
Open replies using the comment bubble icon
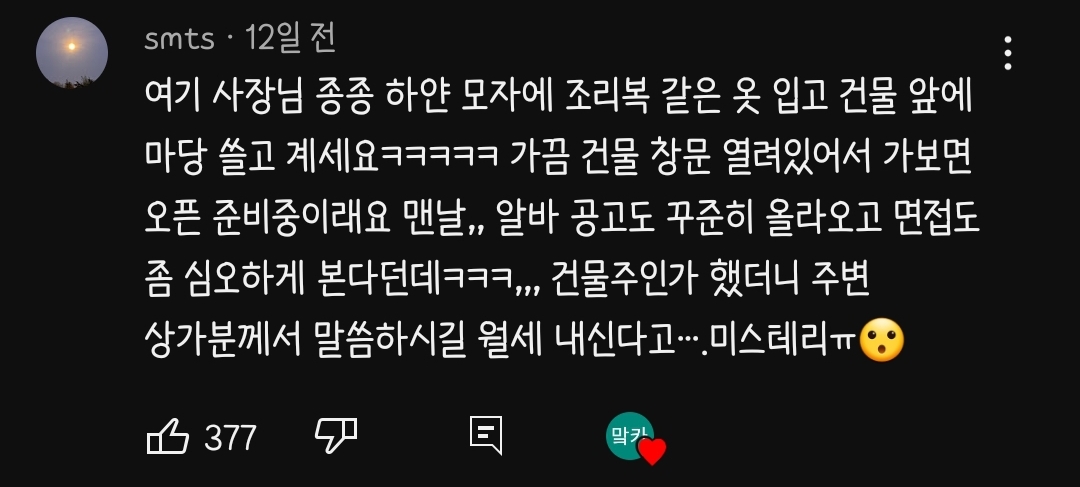point(486,436)
